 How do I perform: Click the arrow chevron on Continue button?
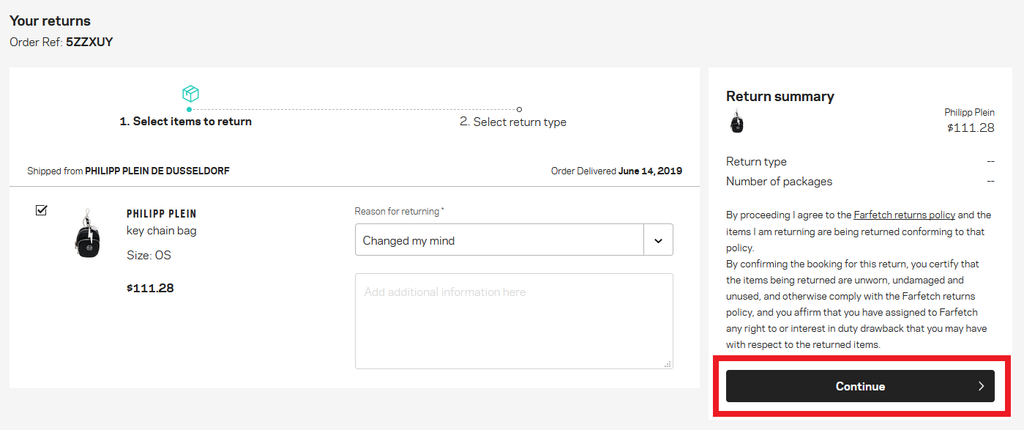pyautogui.click(x=980, y=386)
